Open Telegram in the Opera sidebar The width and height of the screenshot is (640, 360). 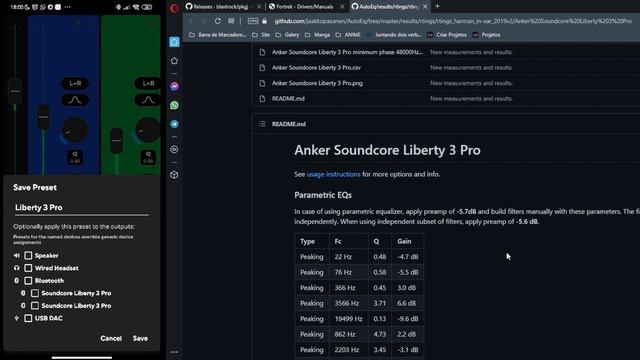click(174, 124)
